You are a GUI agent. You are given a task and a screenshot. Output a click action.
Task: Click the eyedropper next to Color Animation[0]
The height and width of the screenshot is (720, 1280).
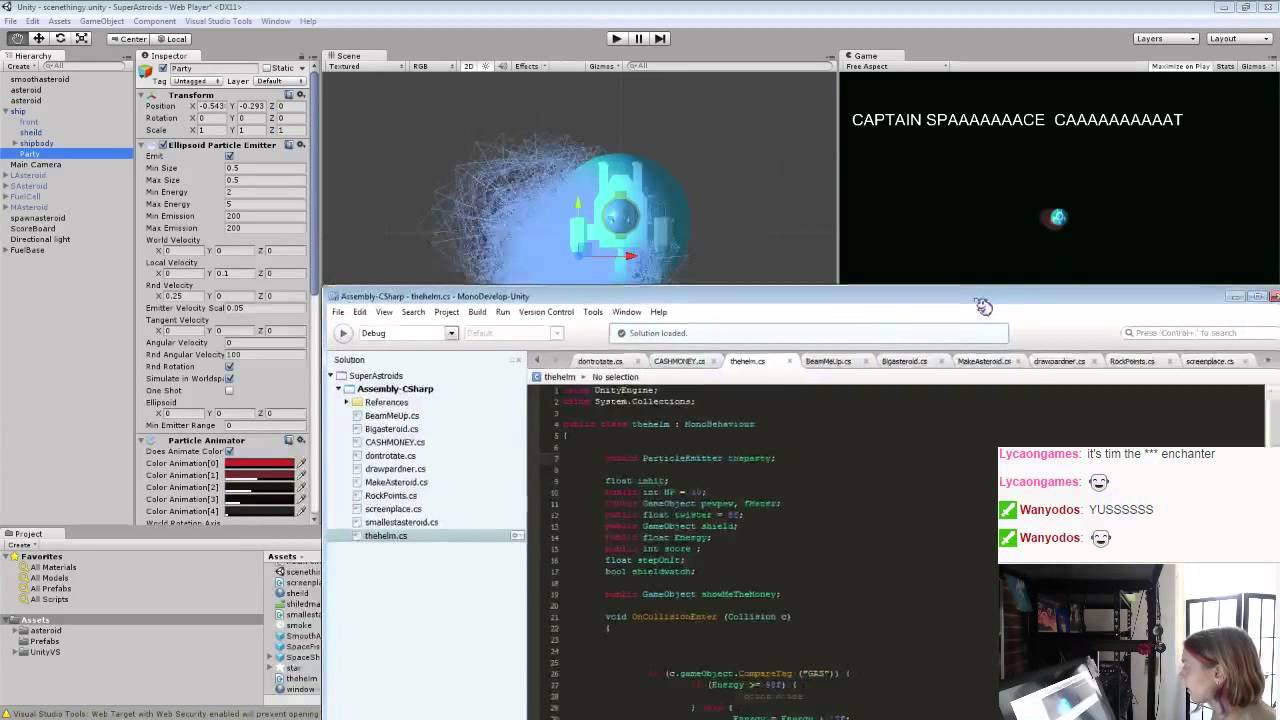point(301,464)
